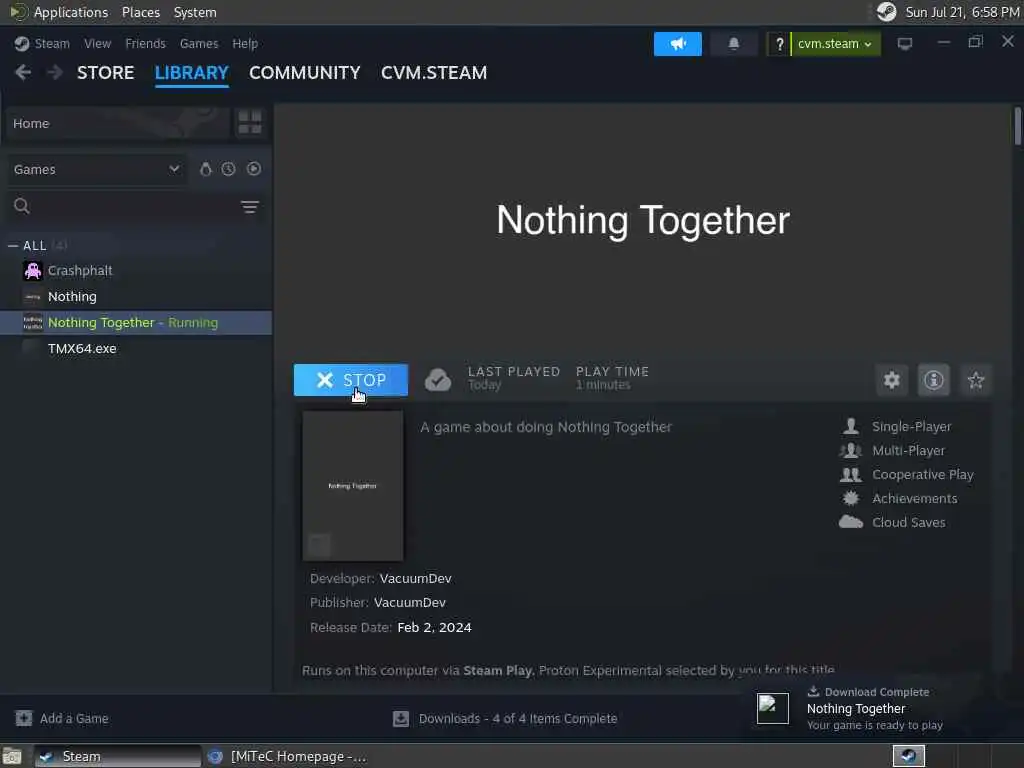1024x768 pixels.
Task: Click the vertical scrollbar of the game page
Action: point(1017,126)
